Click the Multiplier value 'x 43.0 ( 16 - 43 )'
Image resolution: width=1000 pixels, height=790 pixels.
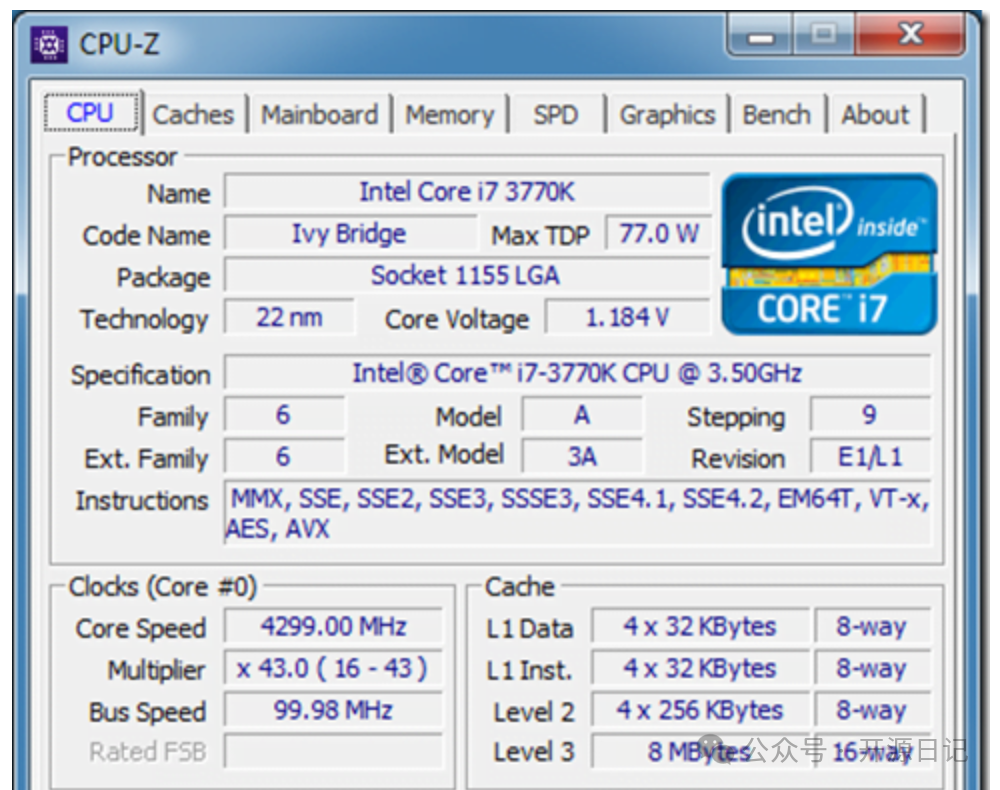333,668
